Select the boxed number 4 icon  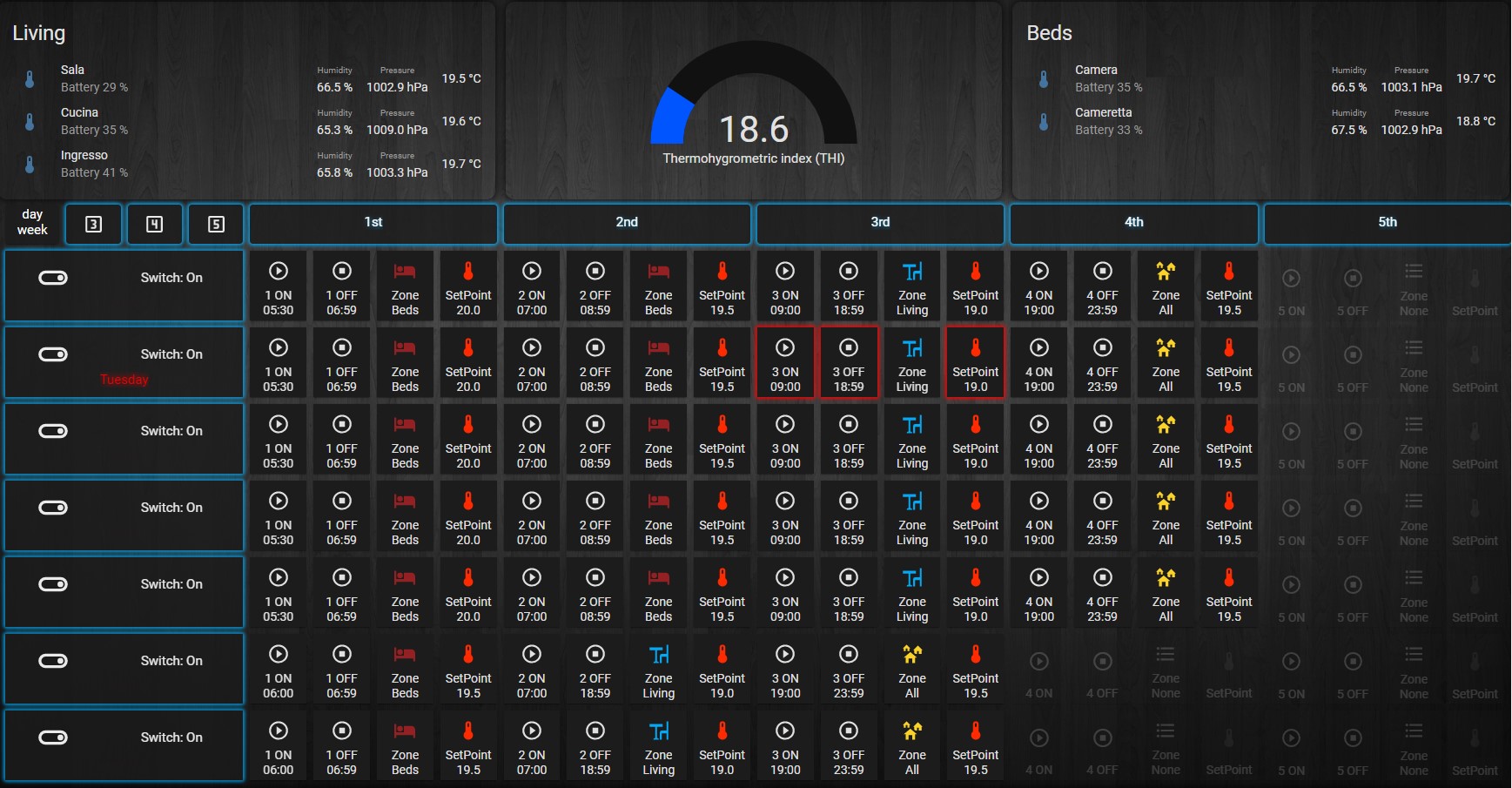pos(154,225)
